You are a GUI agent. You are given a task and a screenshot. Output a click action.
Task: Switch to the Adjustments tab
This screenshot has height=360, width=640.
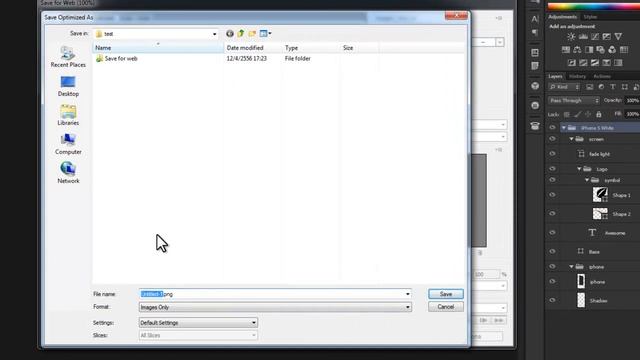pyautogui.click(x=562, y=17)
